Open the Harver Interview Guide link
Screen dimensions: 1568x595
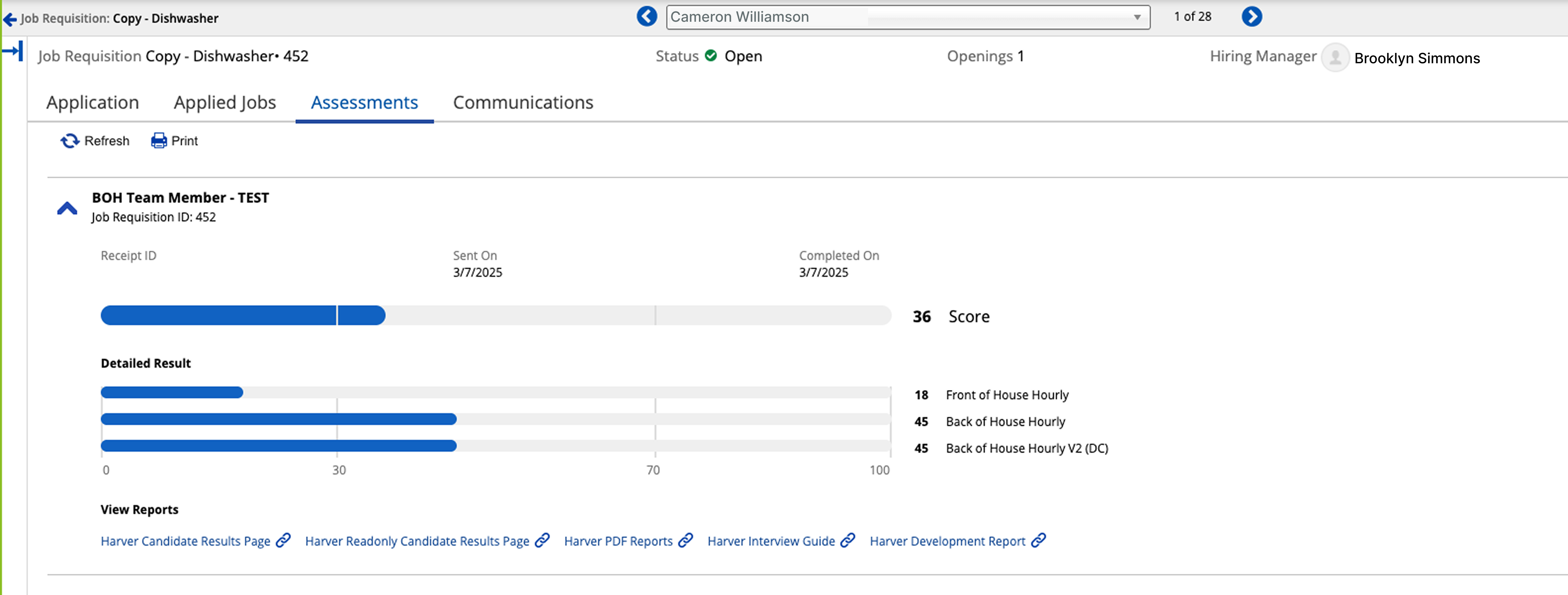coord(771,541)
